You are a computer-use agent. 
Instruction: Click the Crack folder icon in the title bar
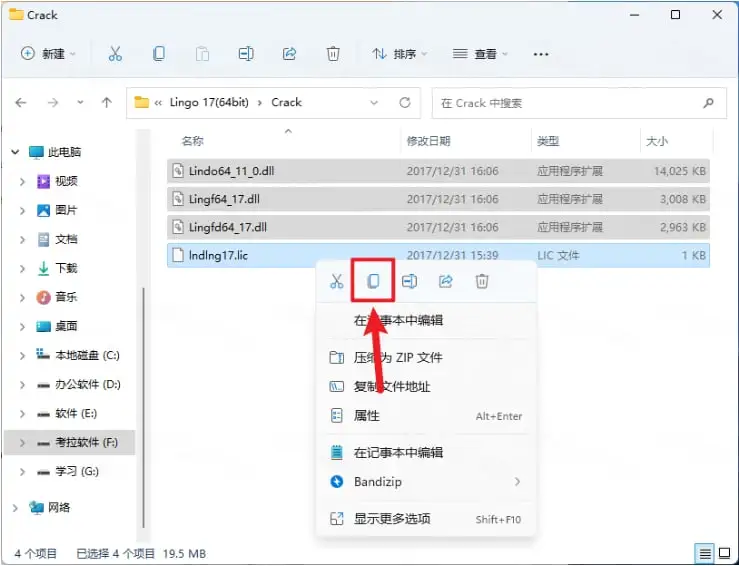(16, 15)
